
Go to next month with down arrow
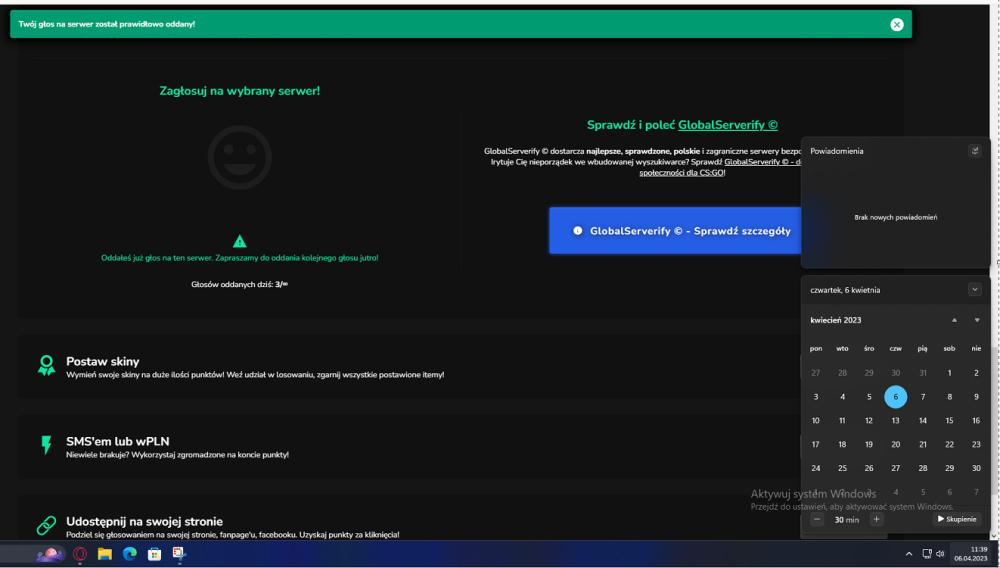pos(976,320)
